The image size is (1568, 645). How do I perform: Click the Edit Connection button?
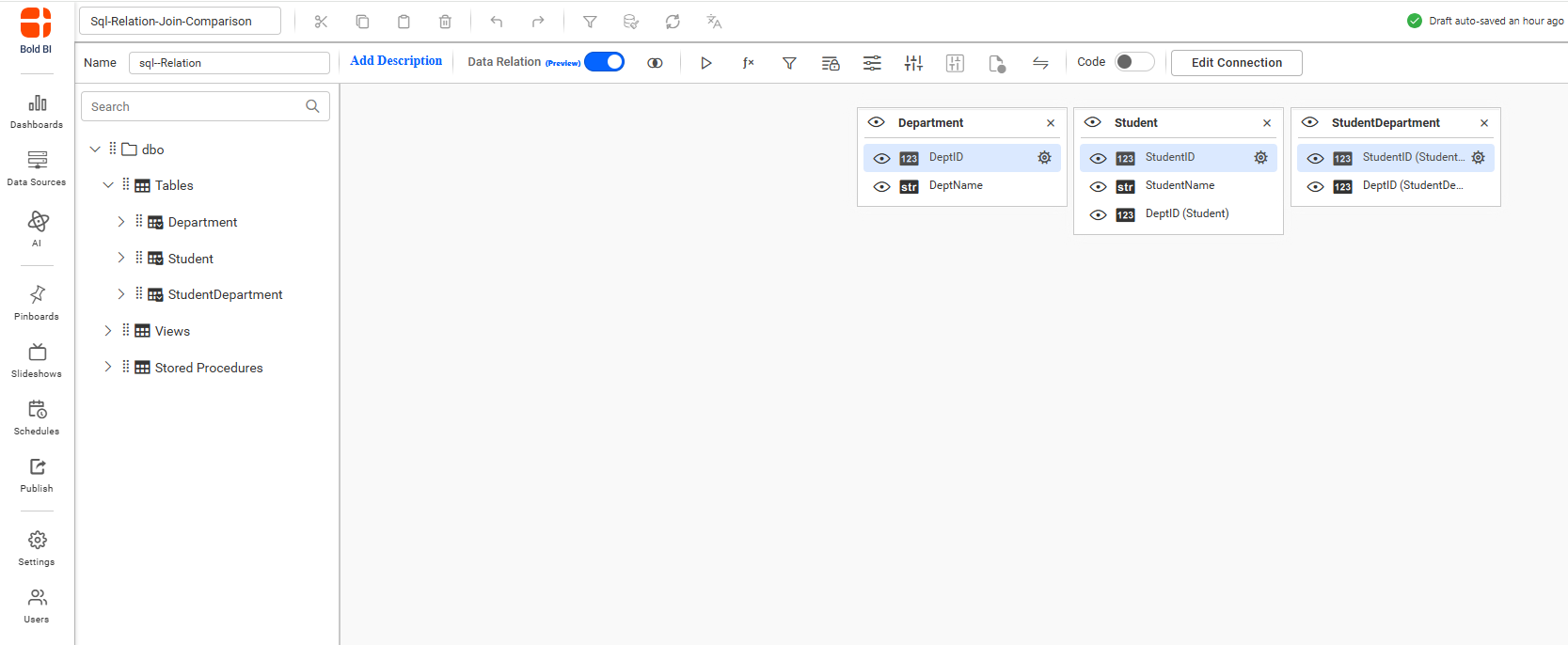[x=1236, y=63]
